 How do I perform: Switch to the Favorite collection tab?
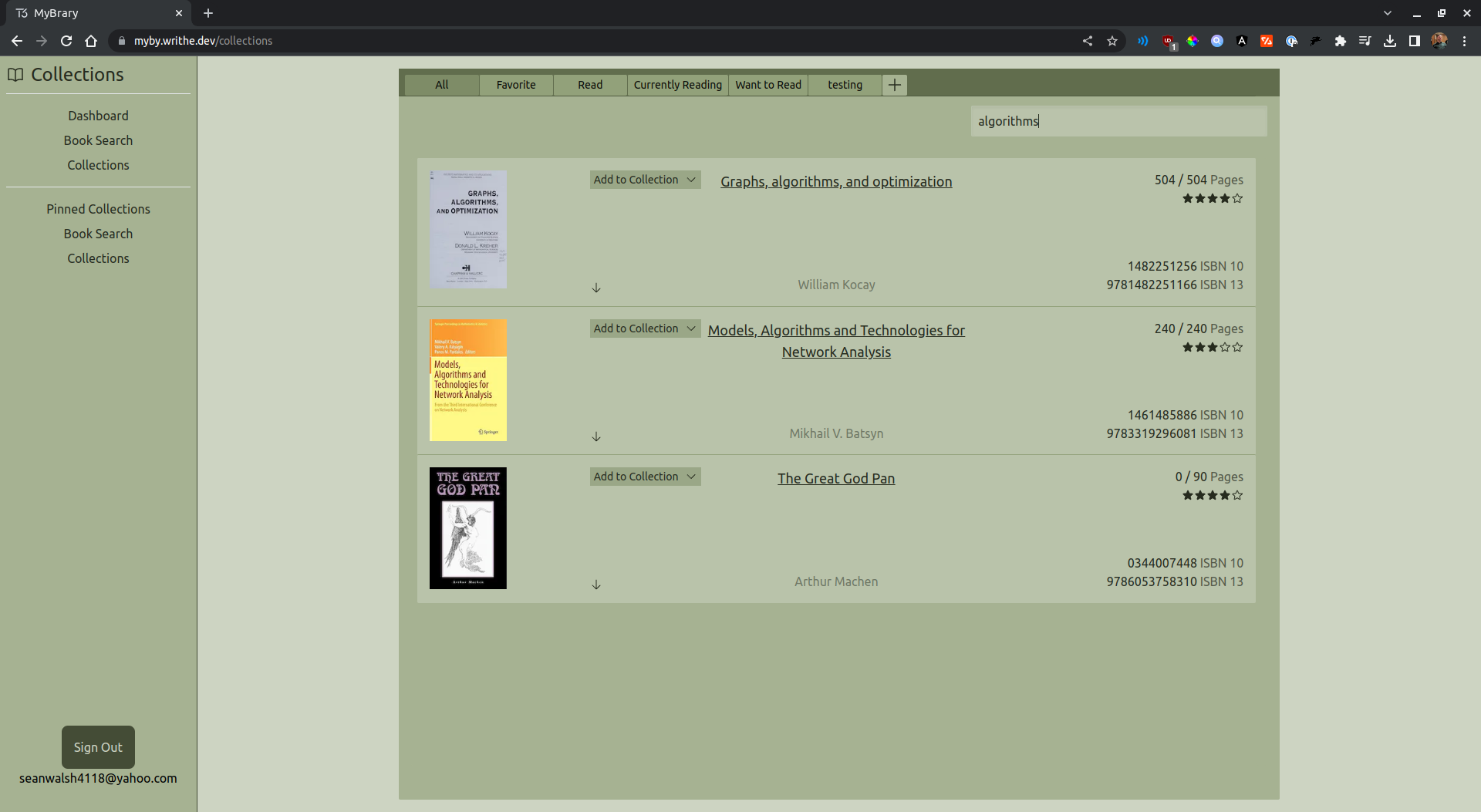click(515, 85)
